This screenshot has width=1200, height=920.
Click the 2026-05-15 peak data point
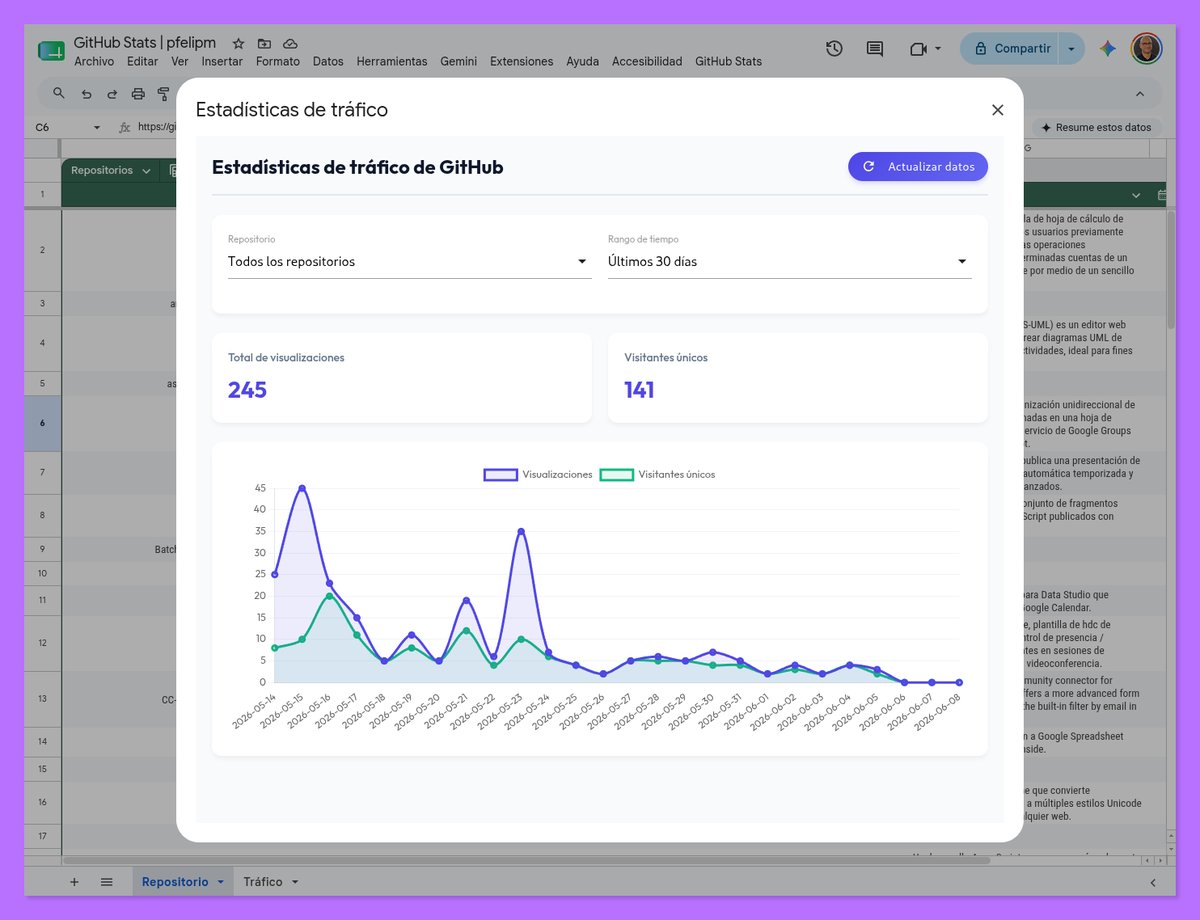[302, 488]
